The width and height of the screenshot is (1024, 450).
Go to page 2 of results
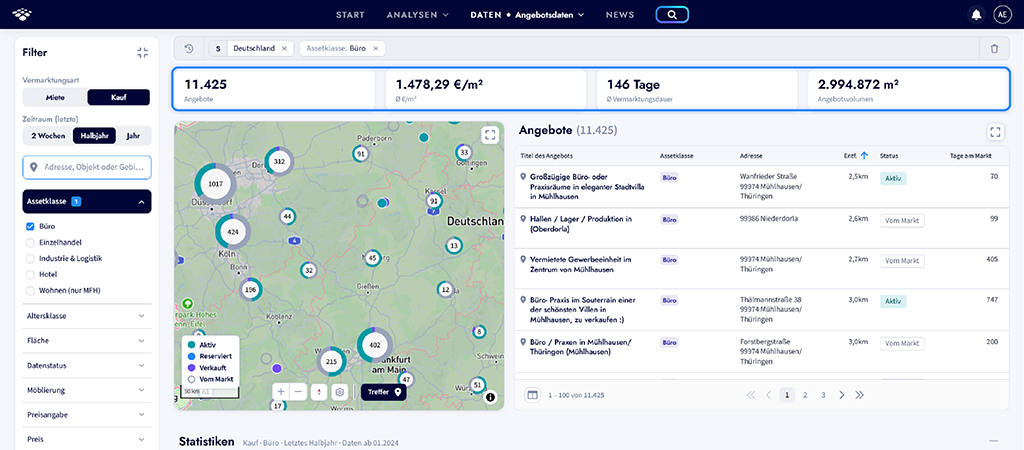[805, 395]
